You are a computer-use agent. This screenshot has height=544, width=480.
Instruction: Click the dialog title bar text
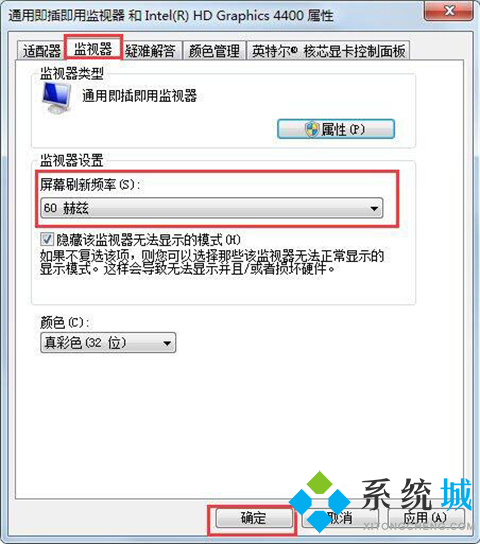point(171,16)
